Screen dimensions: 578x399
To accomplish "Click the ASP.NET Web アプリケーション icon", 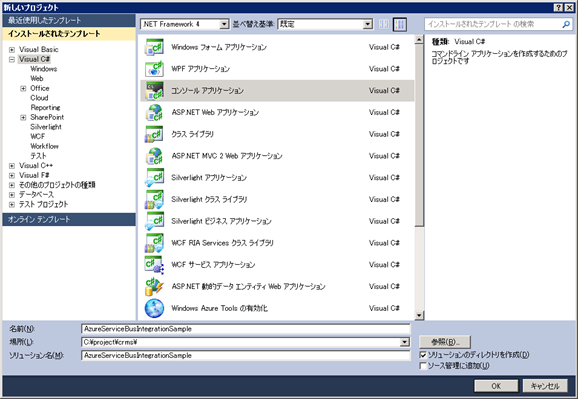I will pos(154,112).
